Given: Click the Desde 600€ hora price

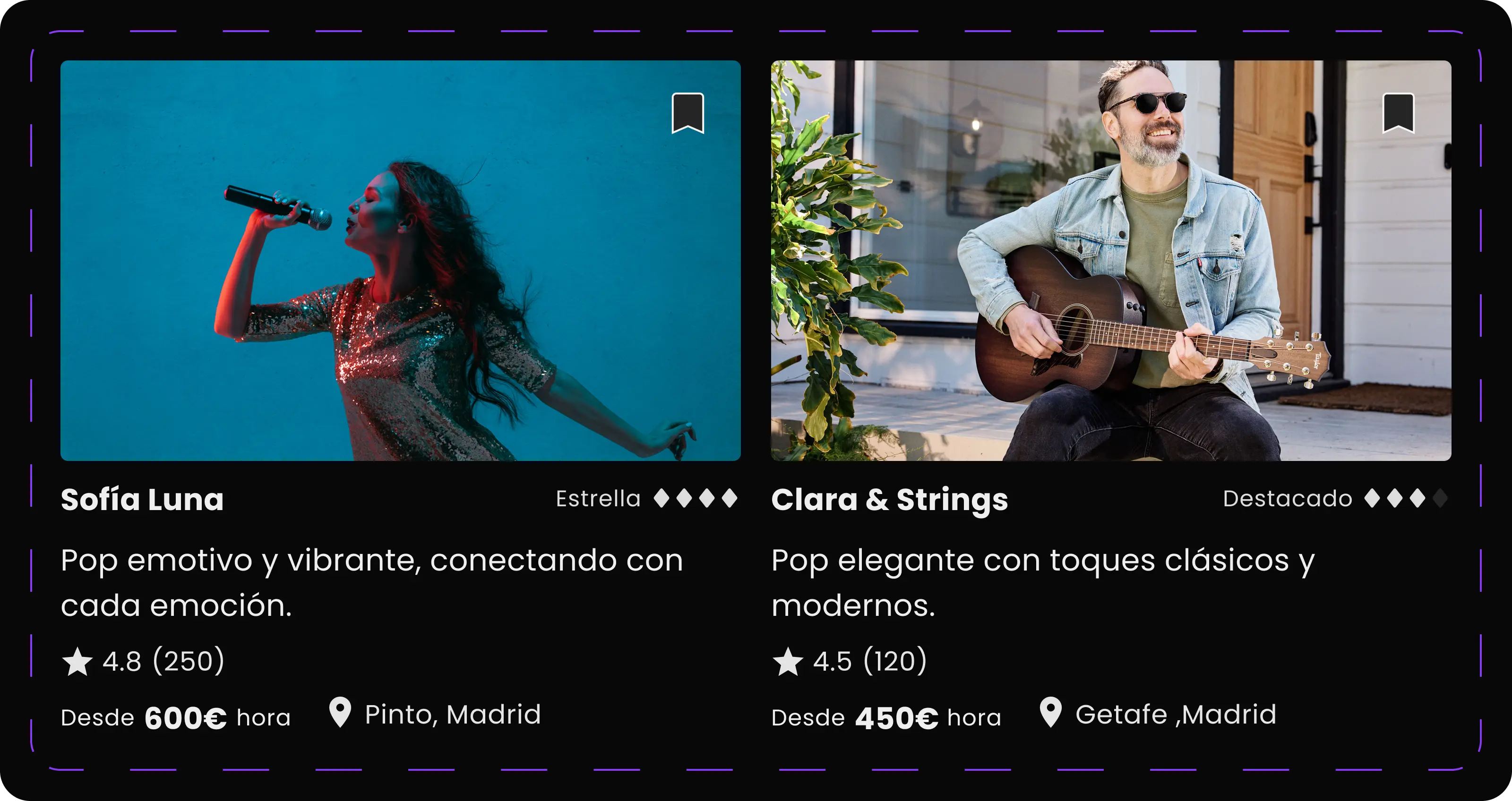Looking at the screenshot, I should (175, 718).
